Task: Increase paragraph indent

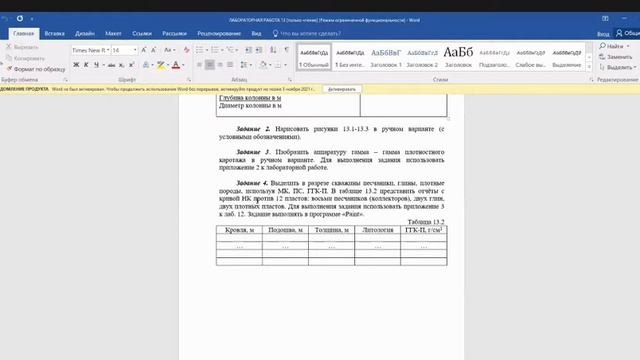Action: coord(259,50)
